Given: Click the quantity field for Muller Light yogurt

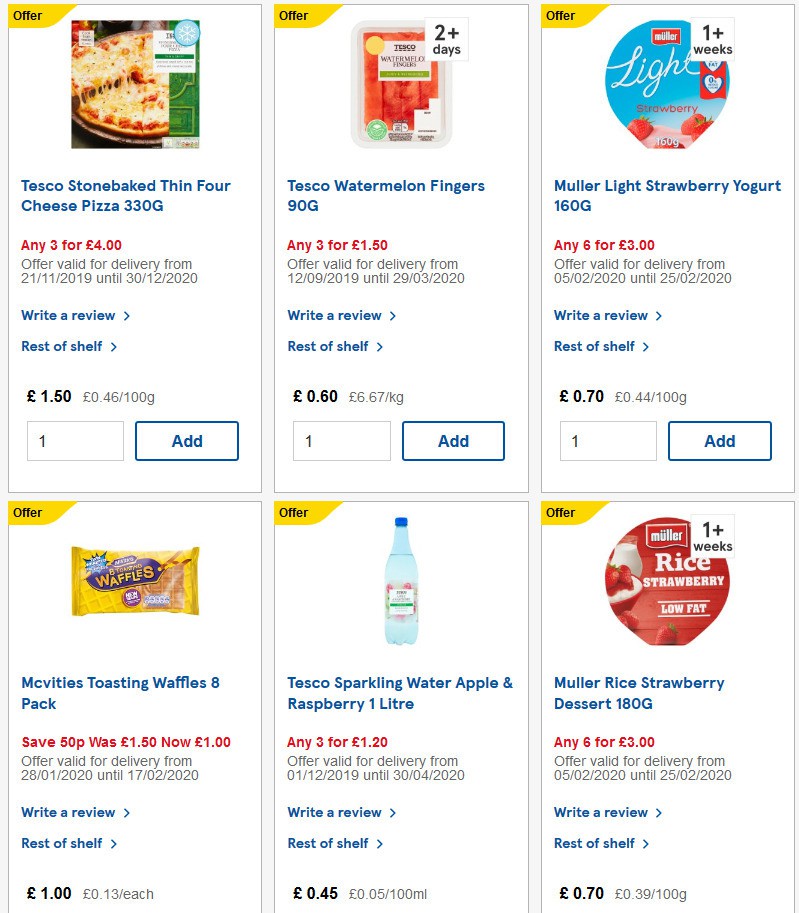Looking at the screenshot, I should pos(608,440).
